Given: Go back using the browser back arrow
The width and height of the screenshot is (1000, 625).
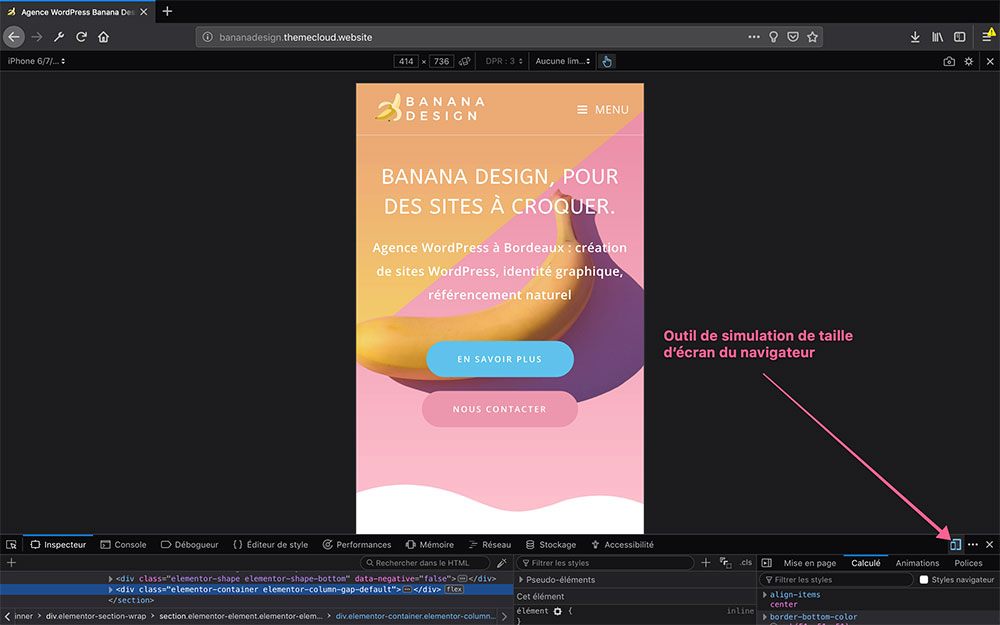Looking at the screenshot, I should click(14, 37).
